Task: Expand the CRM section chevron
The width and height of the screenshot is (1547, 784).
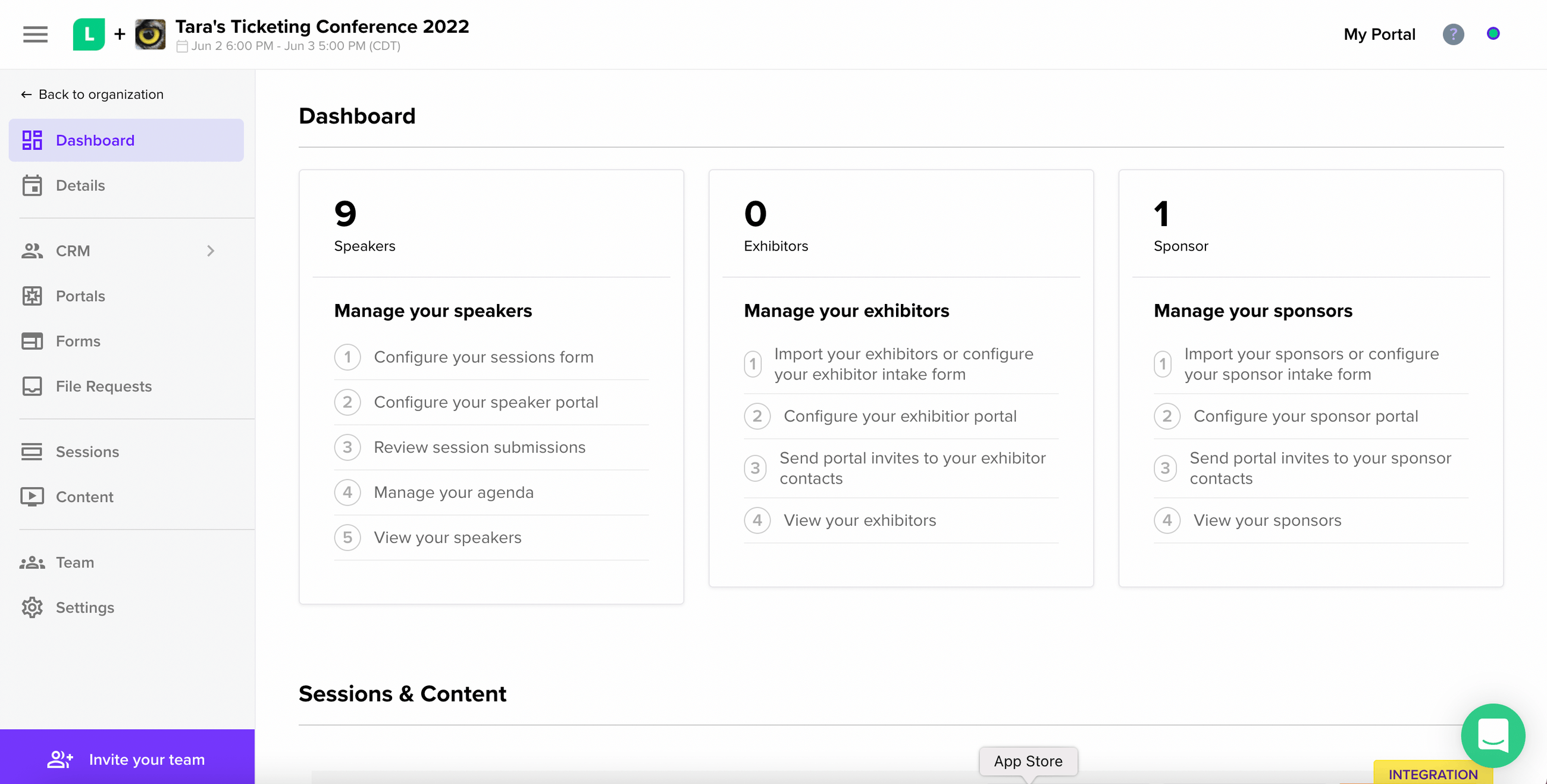Action: coord(210,251)
